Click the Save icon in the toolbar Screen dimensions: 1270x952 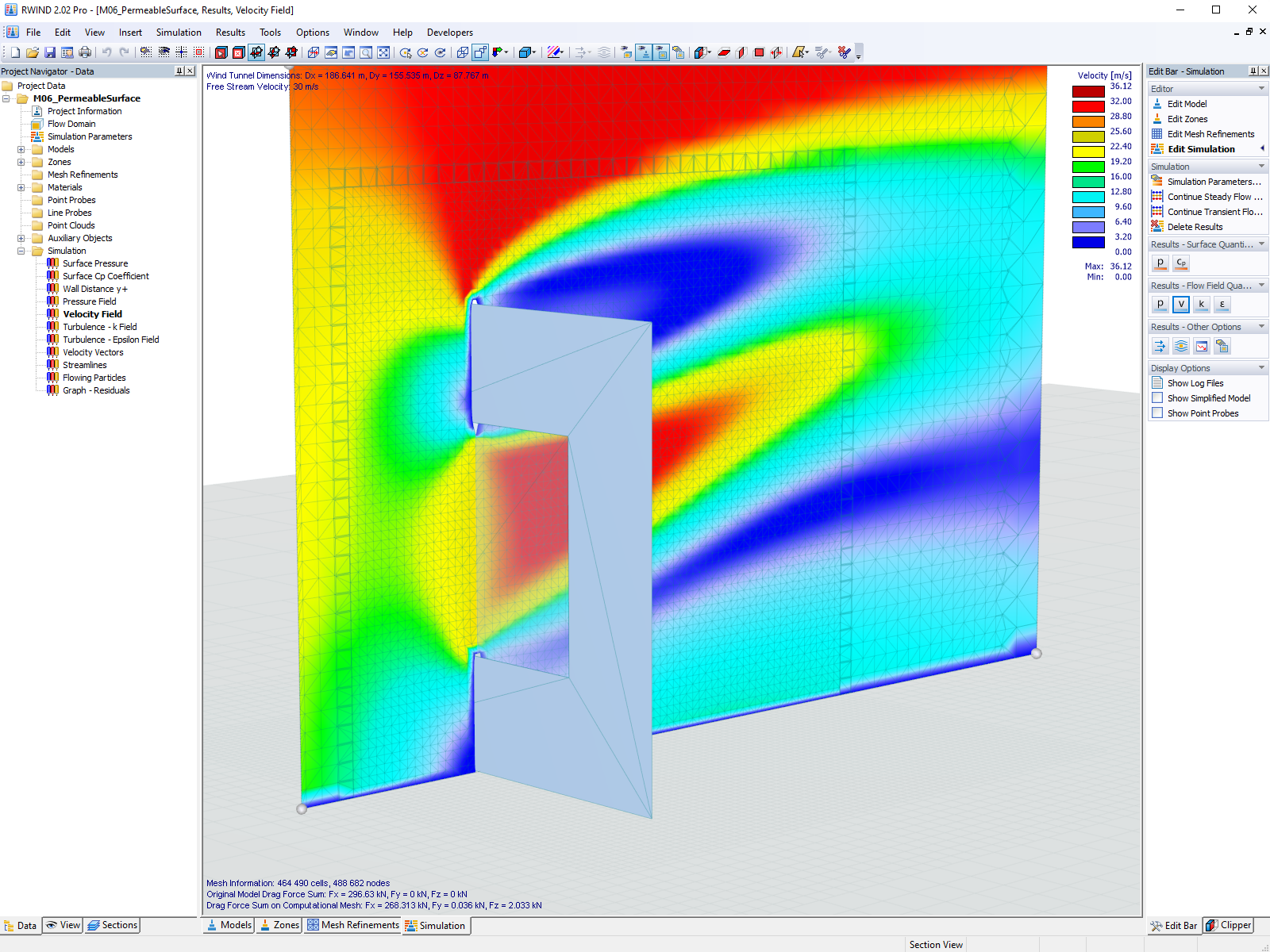50,52
